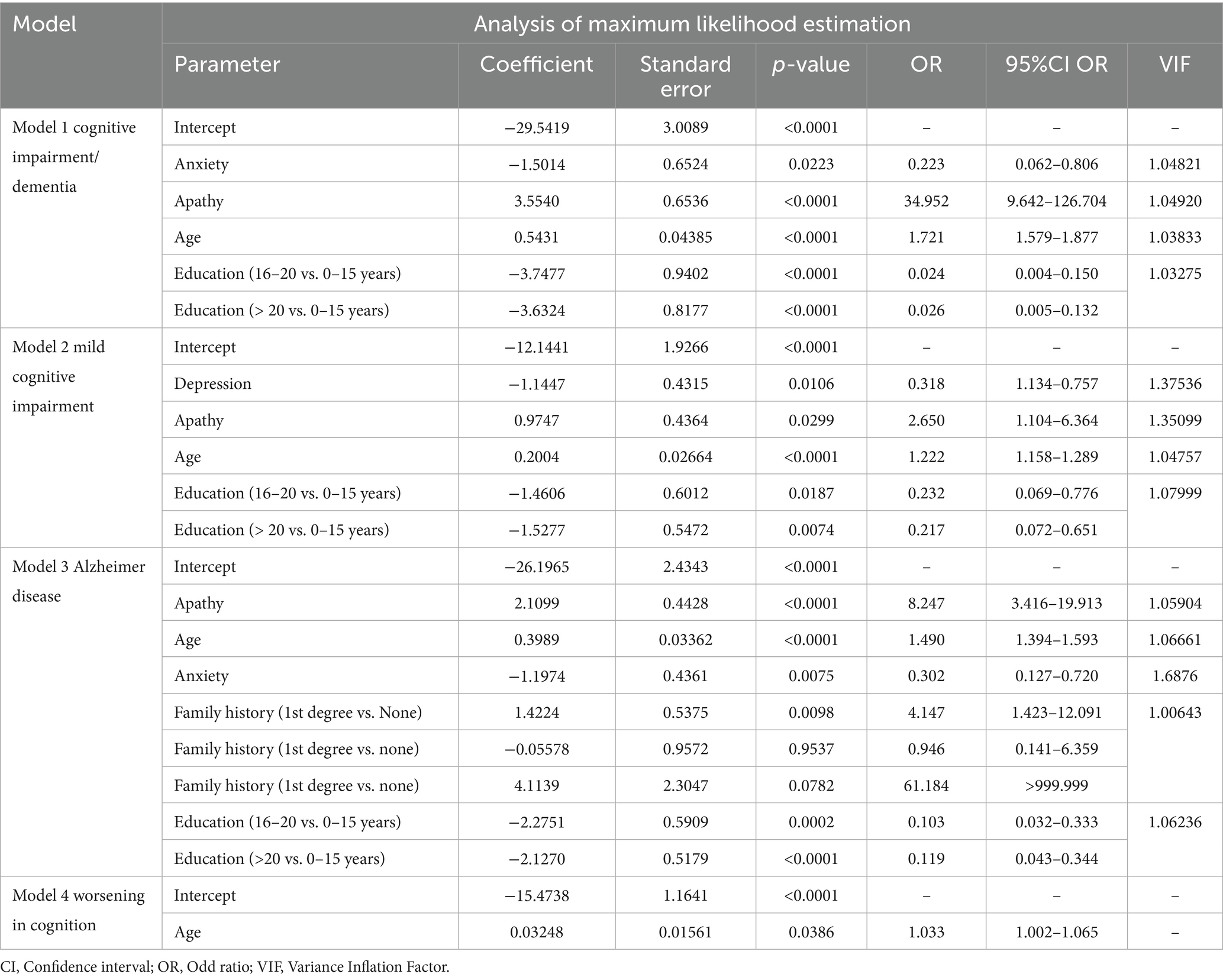This screenshot has width=1223, height=980.
Task: Select the "Coefficient" column header
Action: point(536,65)
